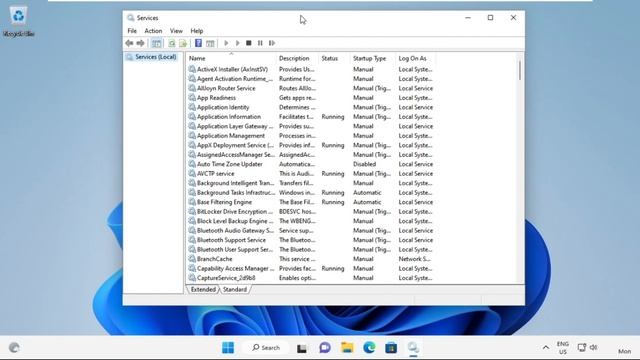The height and width of the screenshot is (360, 640).
Task: Click the Services window title bar icon
Action: coord(131,18)
